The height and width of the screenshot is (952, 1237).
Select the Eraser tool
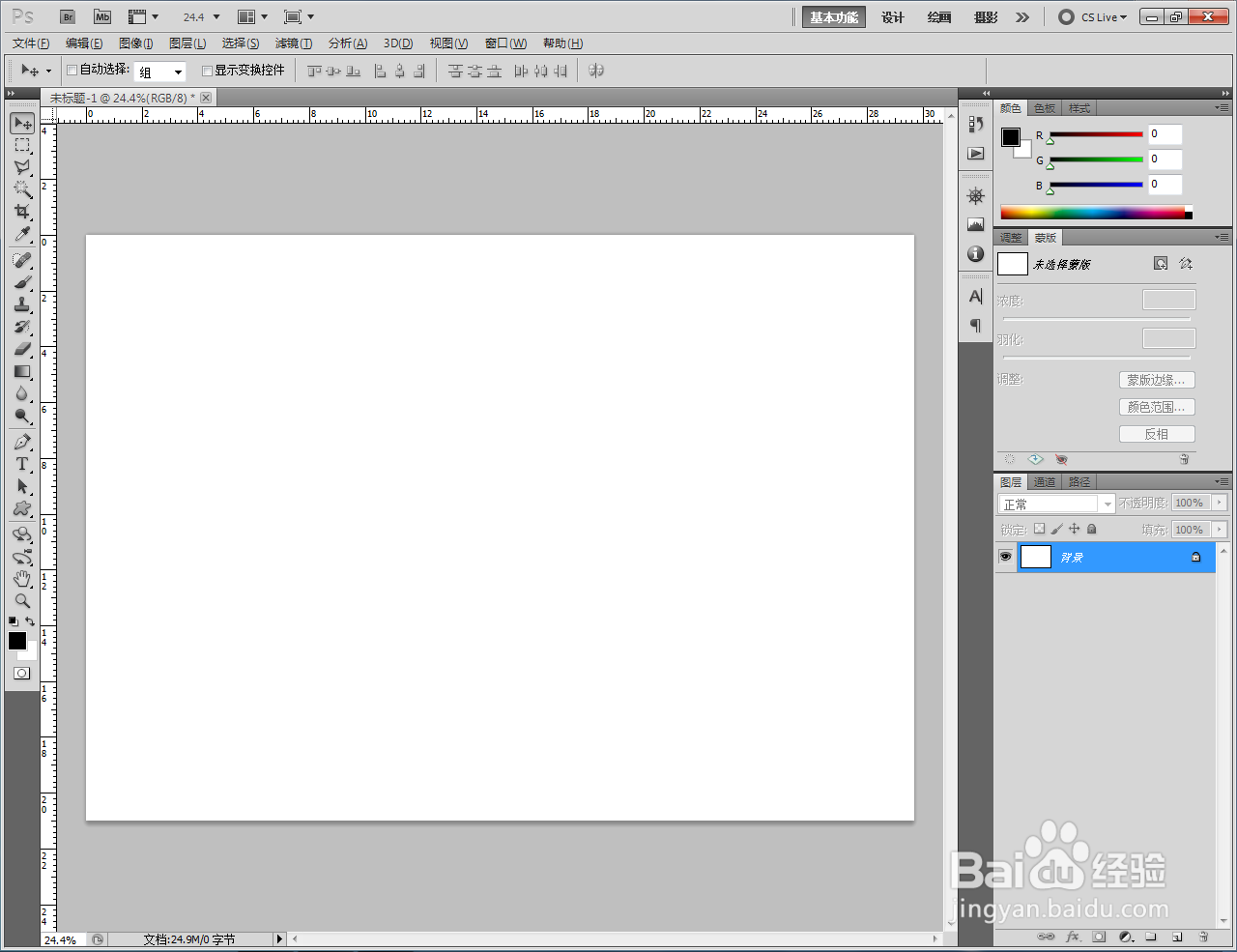click(22, 349)
